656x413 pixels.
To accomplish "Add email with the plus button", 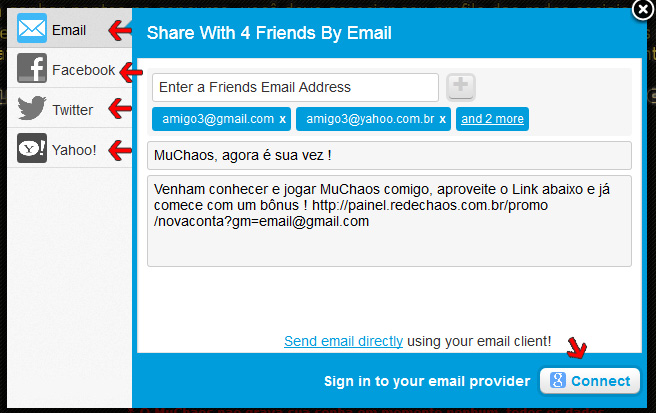I will tap(461, 87).
